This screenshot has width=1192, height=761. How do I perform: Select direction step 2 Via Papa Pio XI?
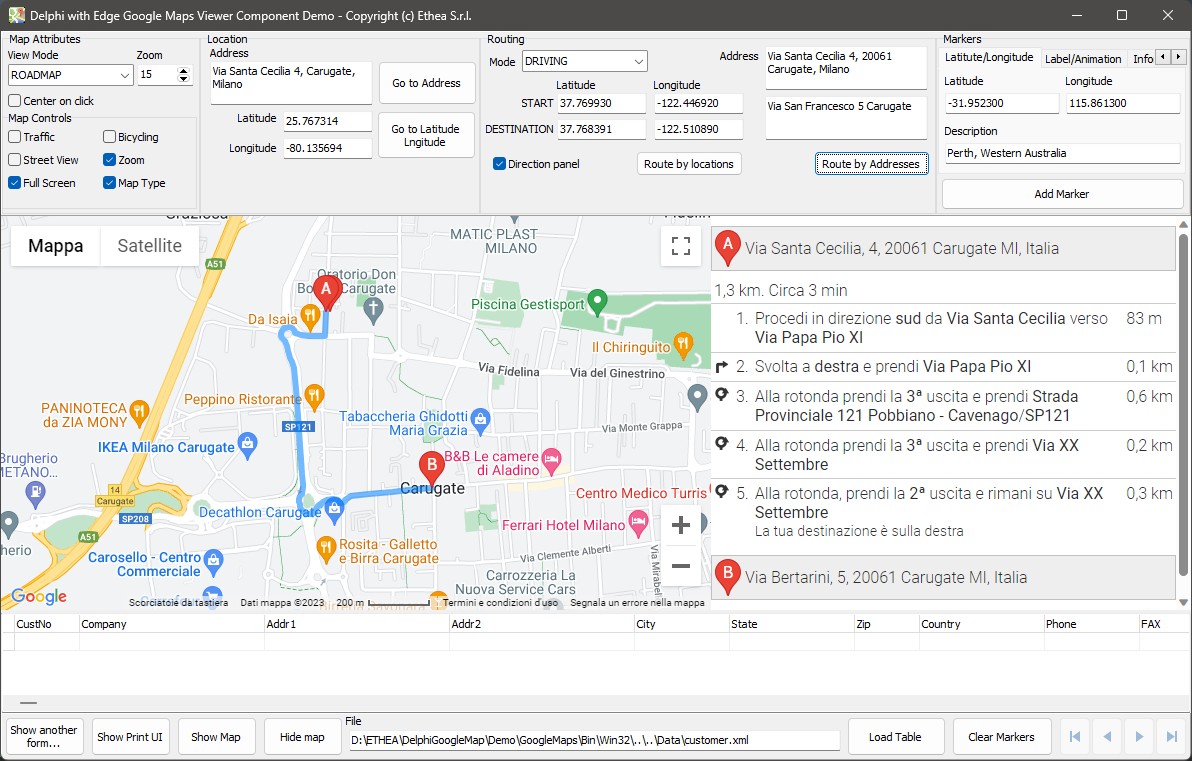(943, 366)
